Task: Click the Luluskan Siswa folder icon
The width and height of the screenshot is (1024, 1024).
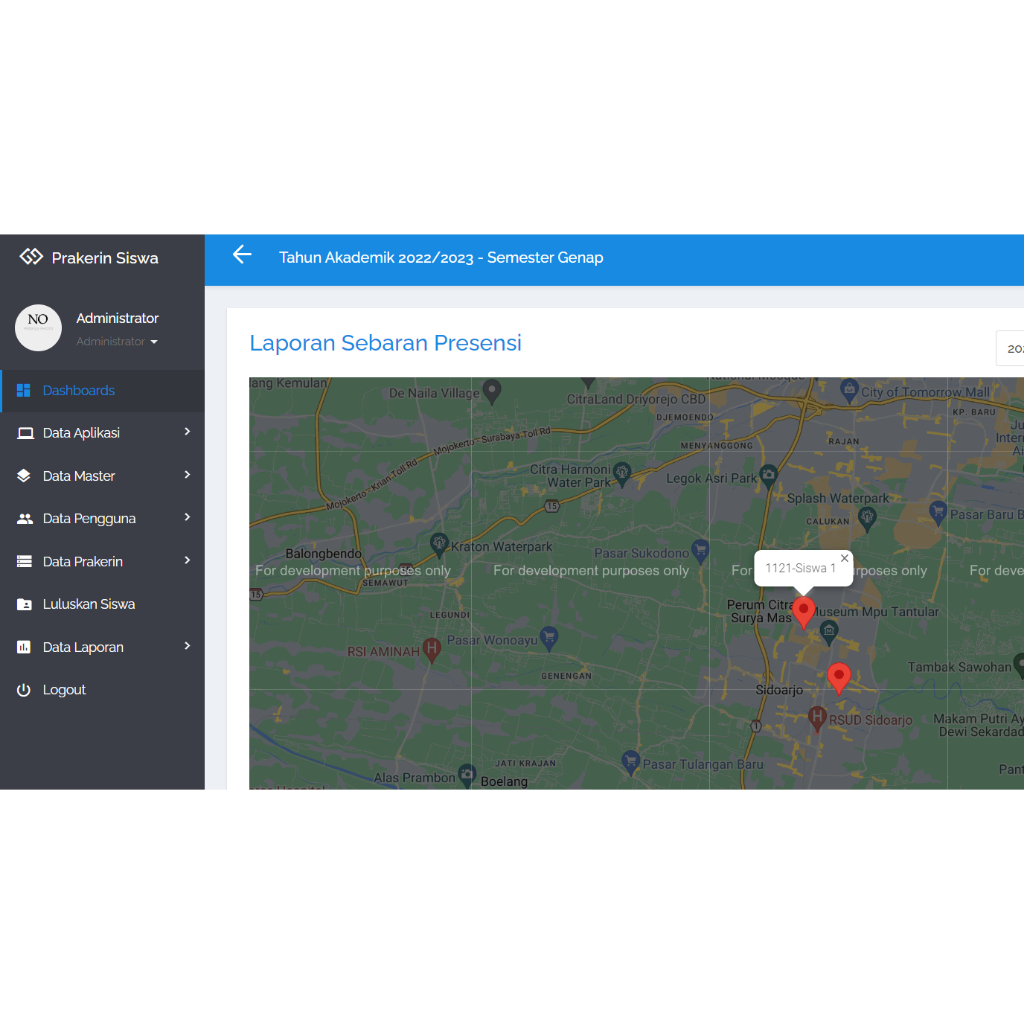Action: click(x=24, y=604)
